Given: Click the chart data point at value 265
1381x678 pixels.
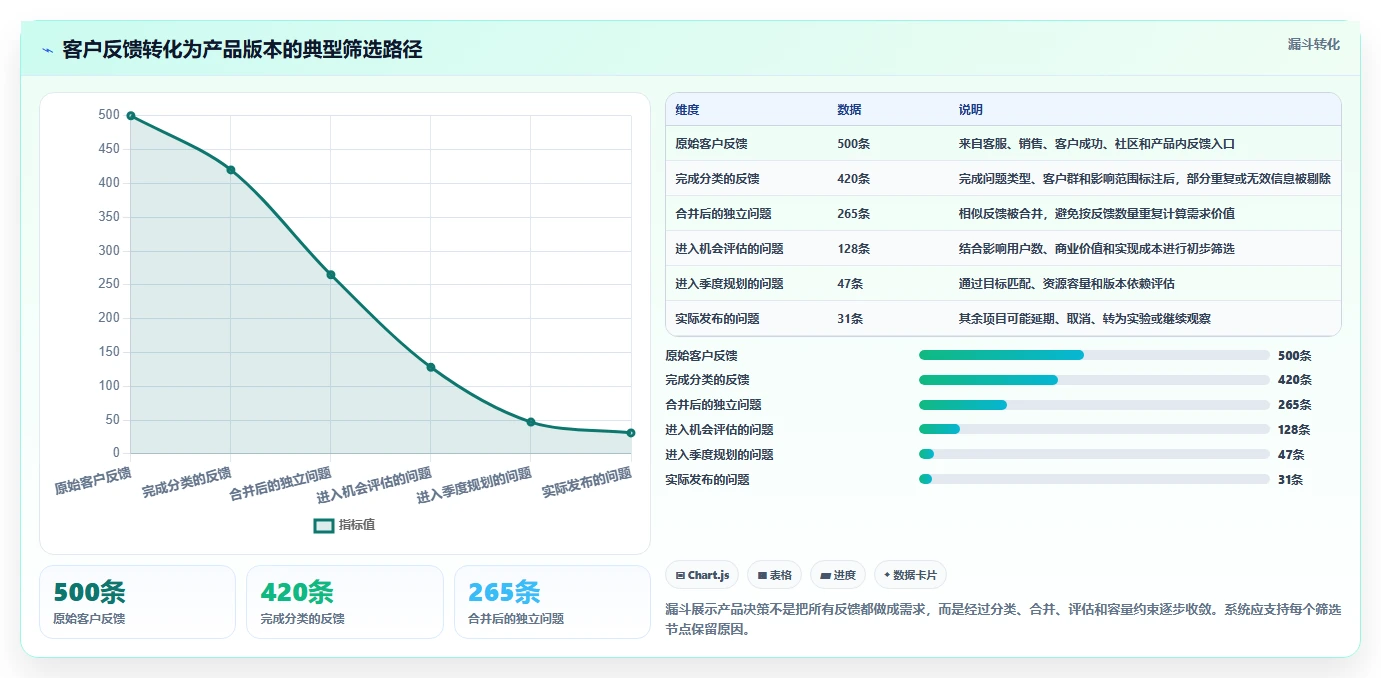Looking at the screenshot, I should point(331,275).
